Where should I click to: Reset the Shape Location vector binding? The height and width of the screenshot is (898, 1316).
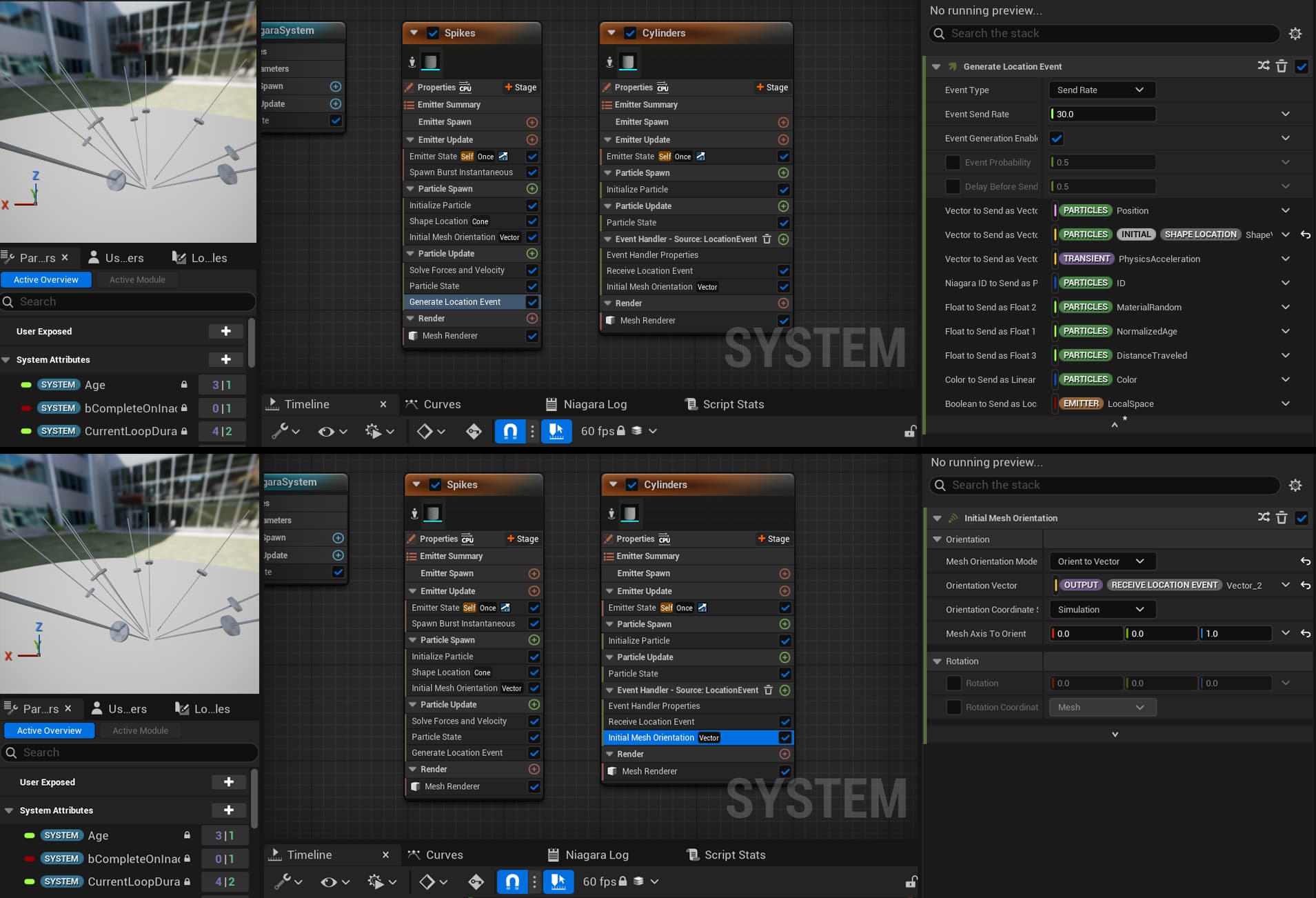pyautogui.click(x=1305, y=235)
